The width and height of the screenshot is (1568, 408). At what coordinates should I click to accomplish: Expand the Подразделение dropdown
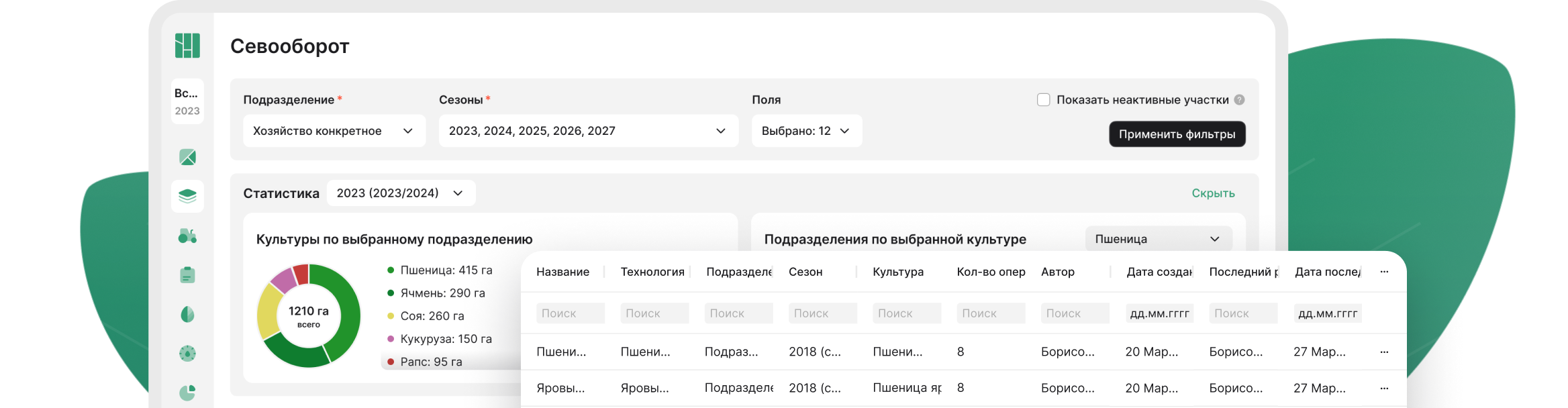(x=334, y=131)
